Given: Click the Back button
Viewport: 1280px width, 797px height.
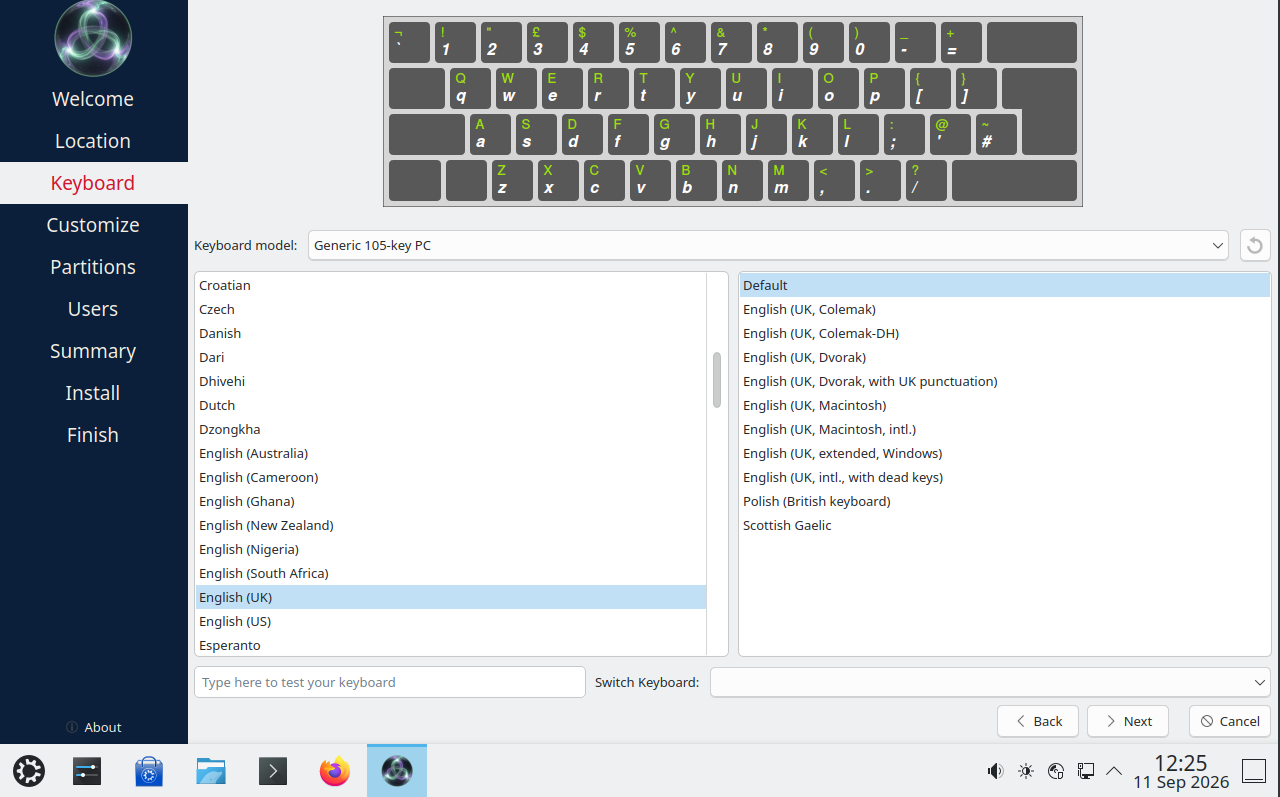Looking at the screenshot, I should [x=1038, y=721].
